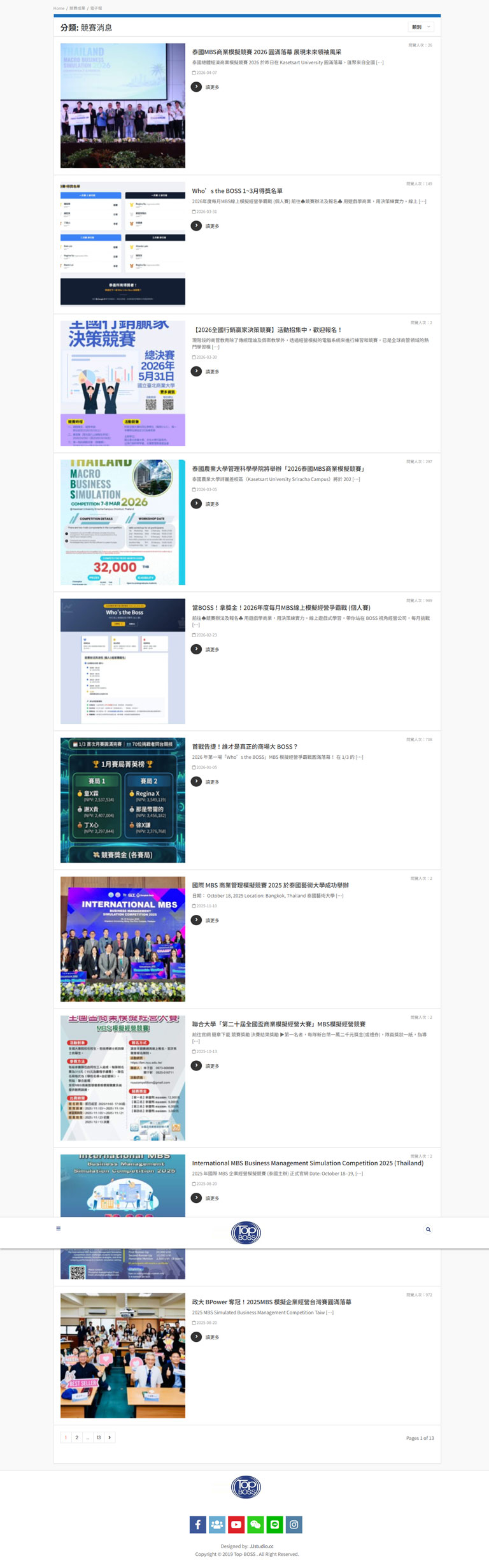
Task: Open the 泰國MBS商業模擬競賽 2026 圓滿落幕 article title
Action: coord(266,52)
